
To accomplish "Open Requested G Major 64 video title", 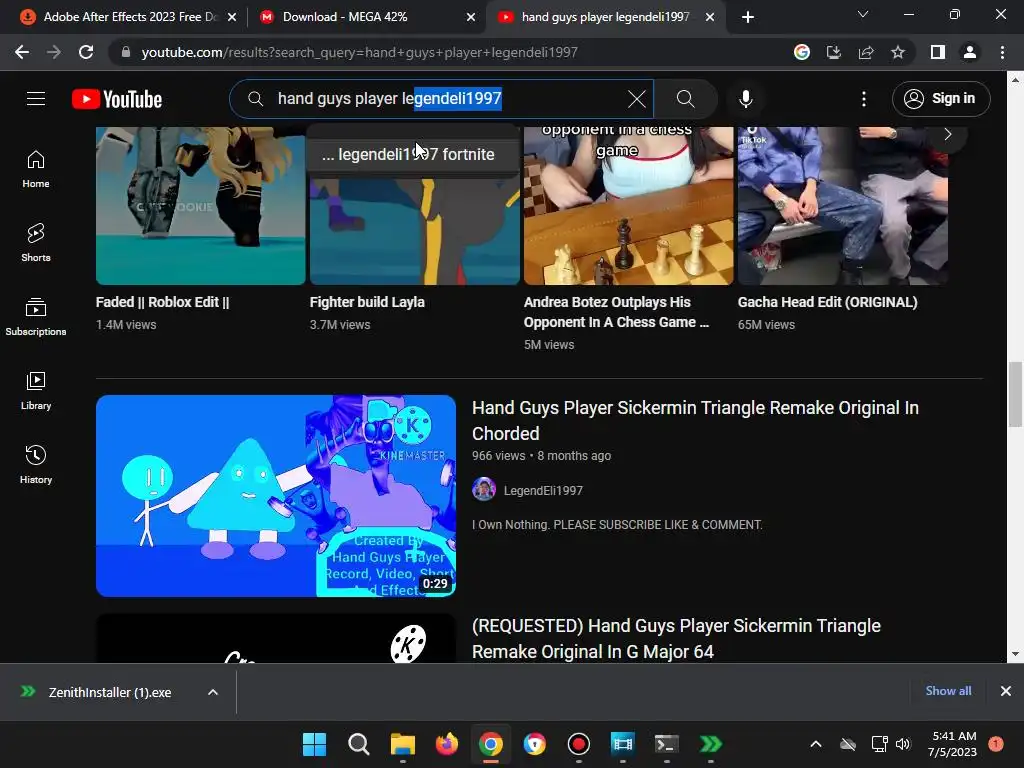I will (x=676, y=638).
